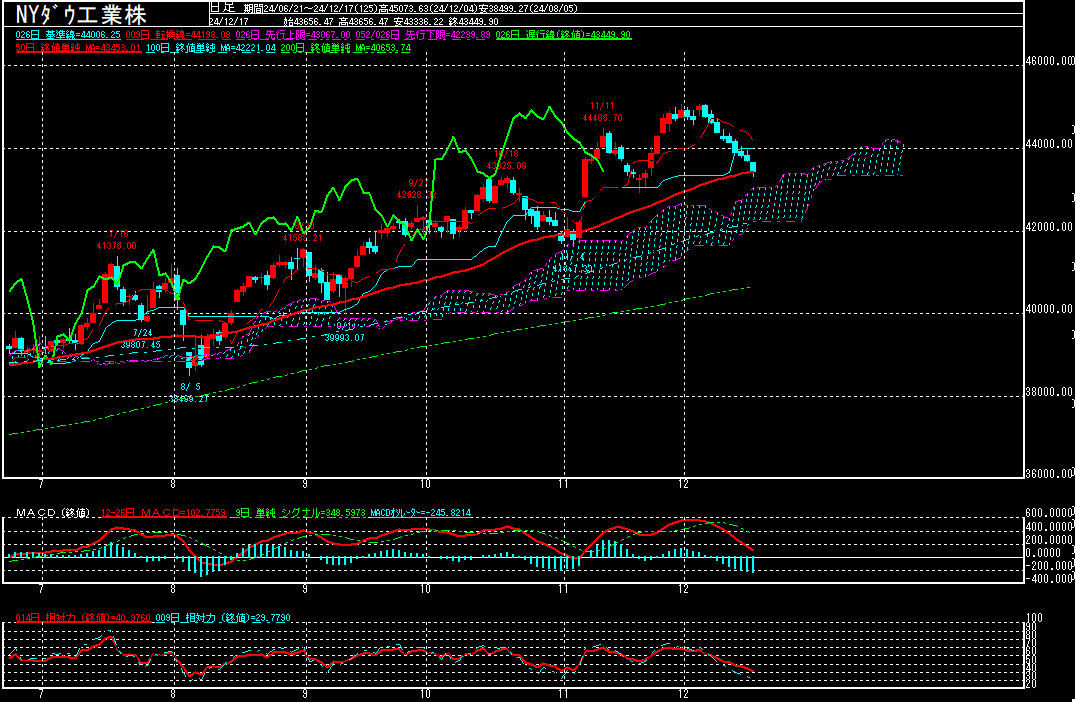Click month 12 label under the main price chart
Viewport: 1076px width, 702px height.
[683, 484]
